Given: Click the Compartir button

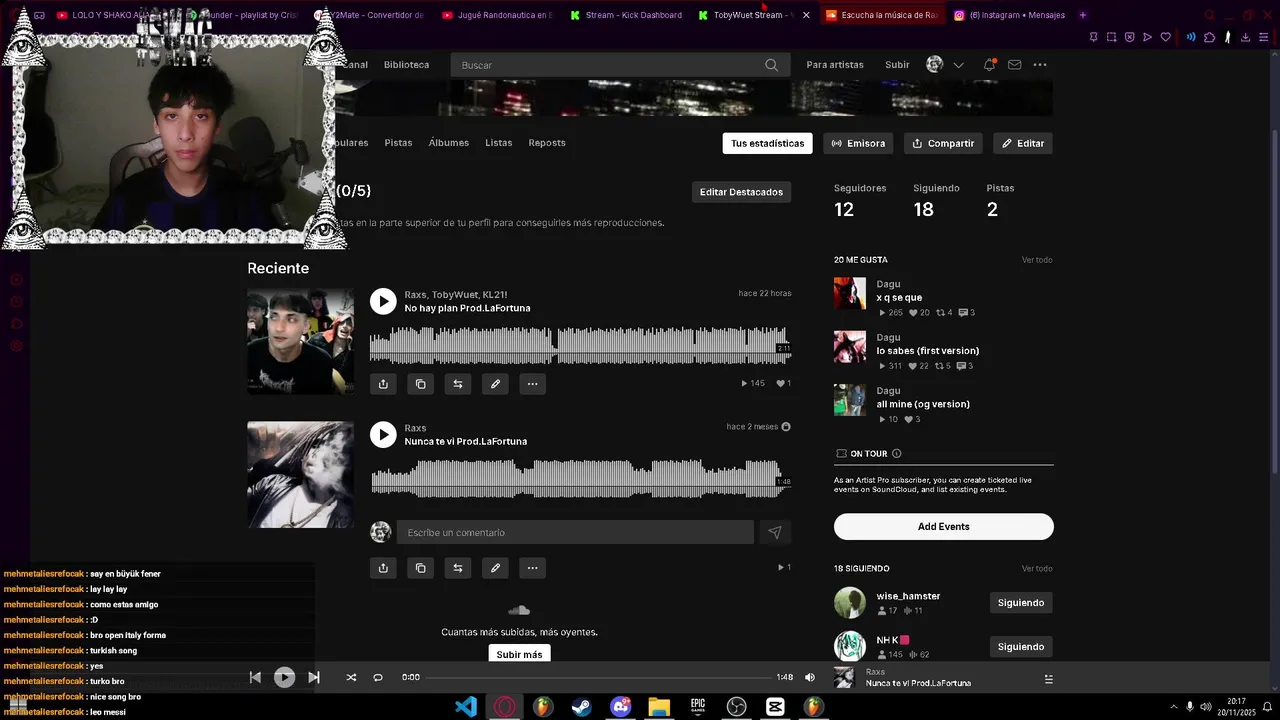Looking at the screenshot, I should click(x=943, y=143).
